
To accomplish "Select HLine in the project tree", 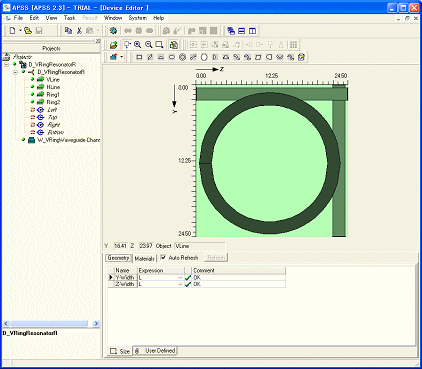I will (x=53, y=87).
